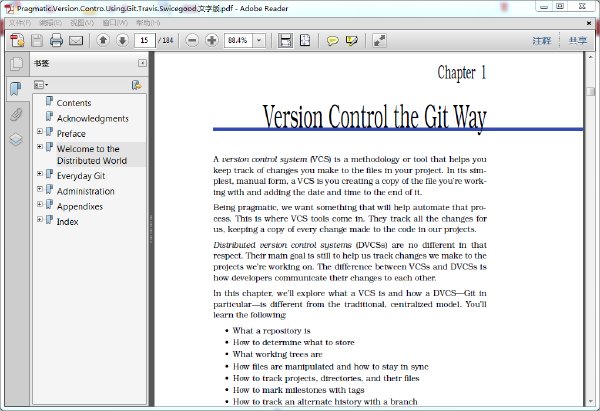Open the View (视图) menu
The height and width of the screenshot is (411, 600).
click(x=82, y=23)
